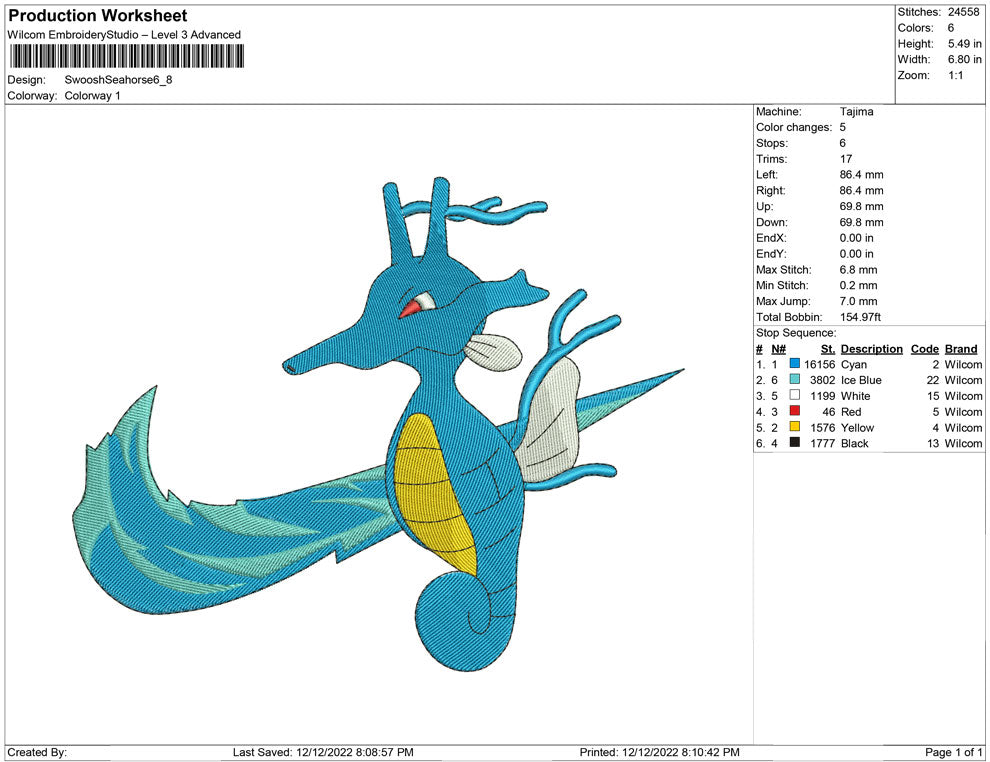Click the barcode under the title
Image resolution: width=990 pixels, height=762 pixels.
point(125,56)
